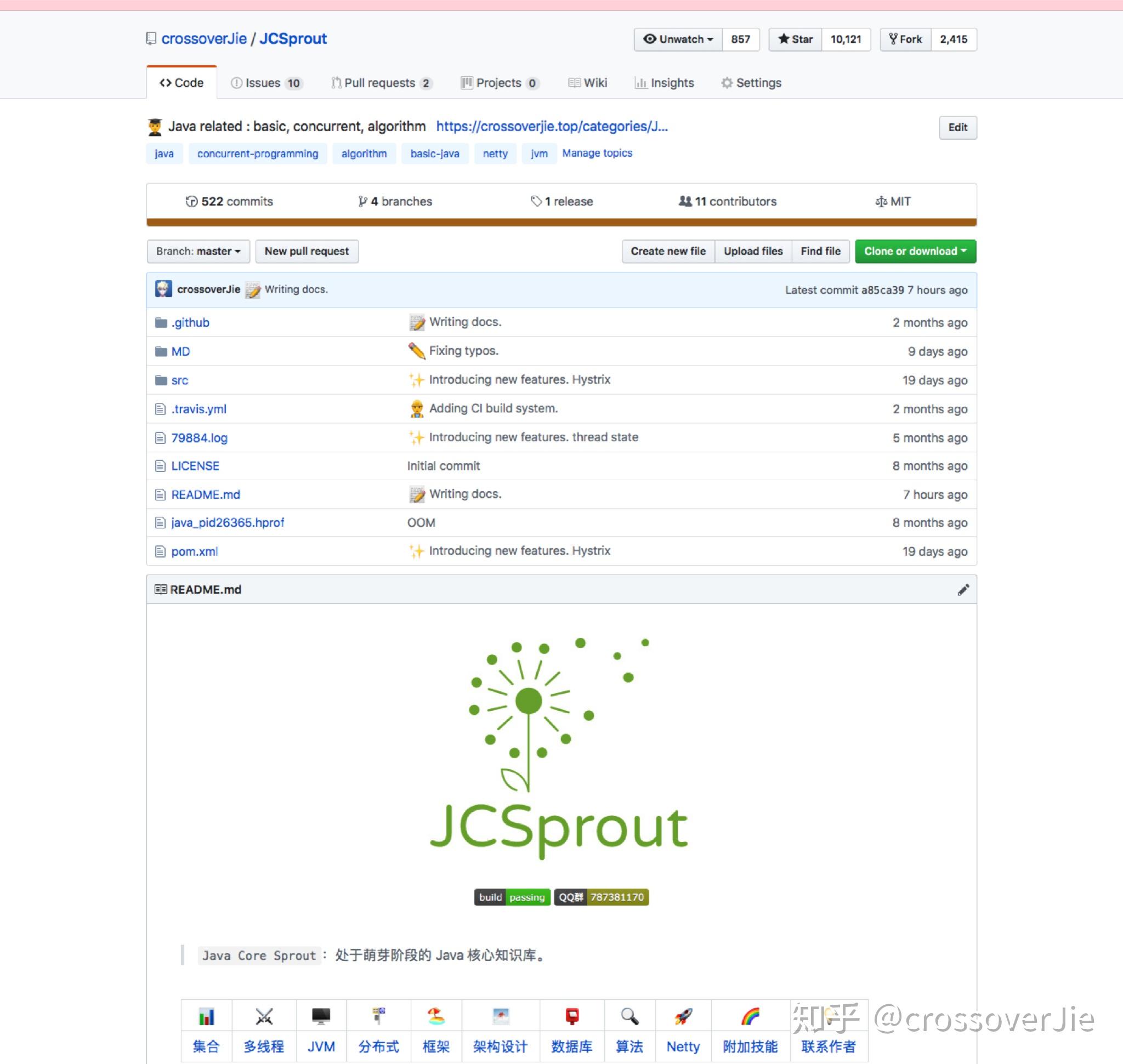The width and height of the screenshot is (1123, 1064).
Task: Click the bar chart icon above 集合
Action: (207, 1016)
